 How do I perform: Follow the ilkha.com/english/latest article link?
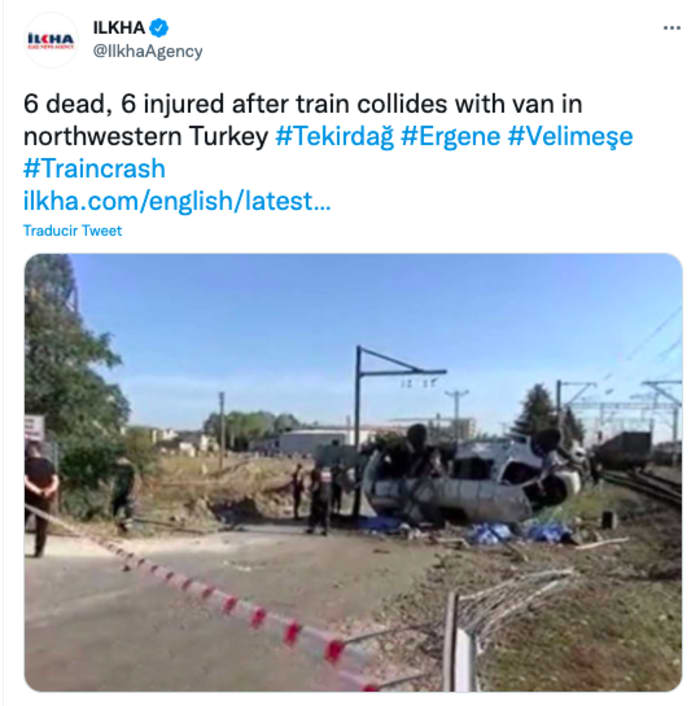coord(177,201)
